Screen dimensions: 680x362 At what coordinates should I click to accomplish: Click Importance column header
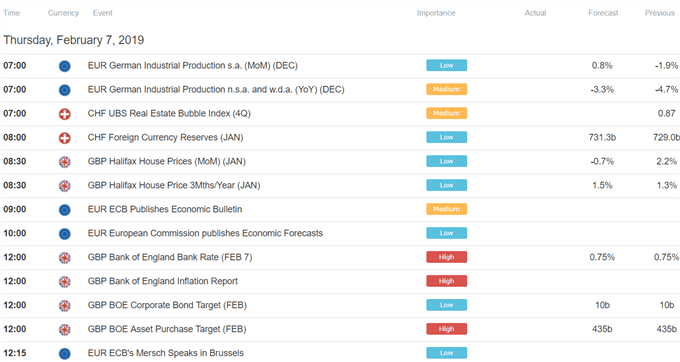[x=436, y=13]
